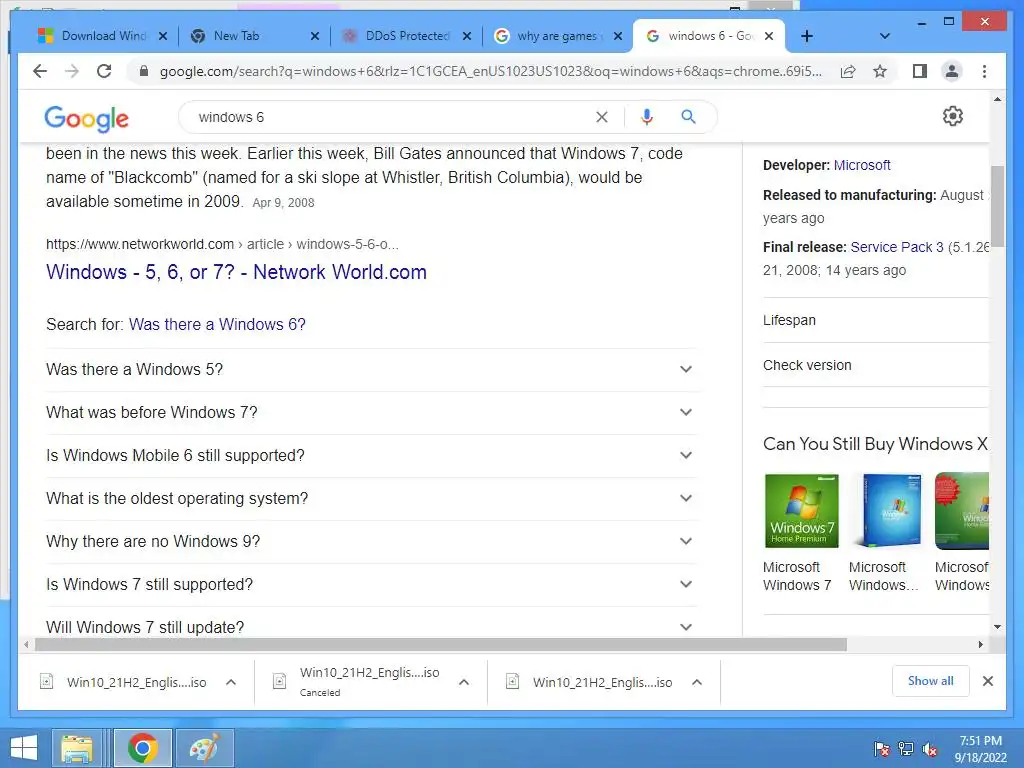Open 'Windows - 5, 6, or 7?' result
This screenshot has height=768, width=1024.
pos(236,272)
